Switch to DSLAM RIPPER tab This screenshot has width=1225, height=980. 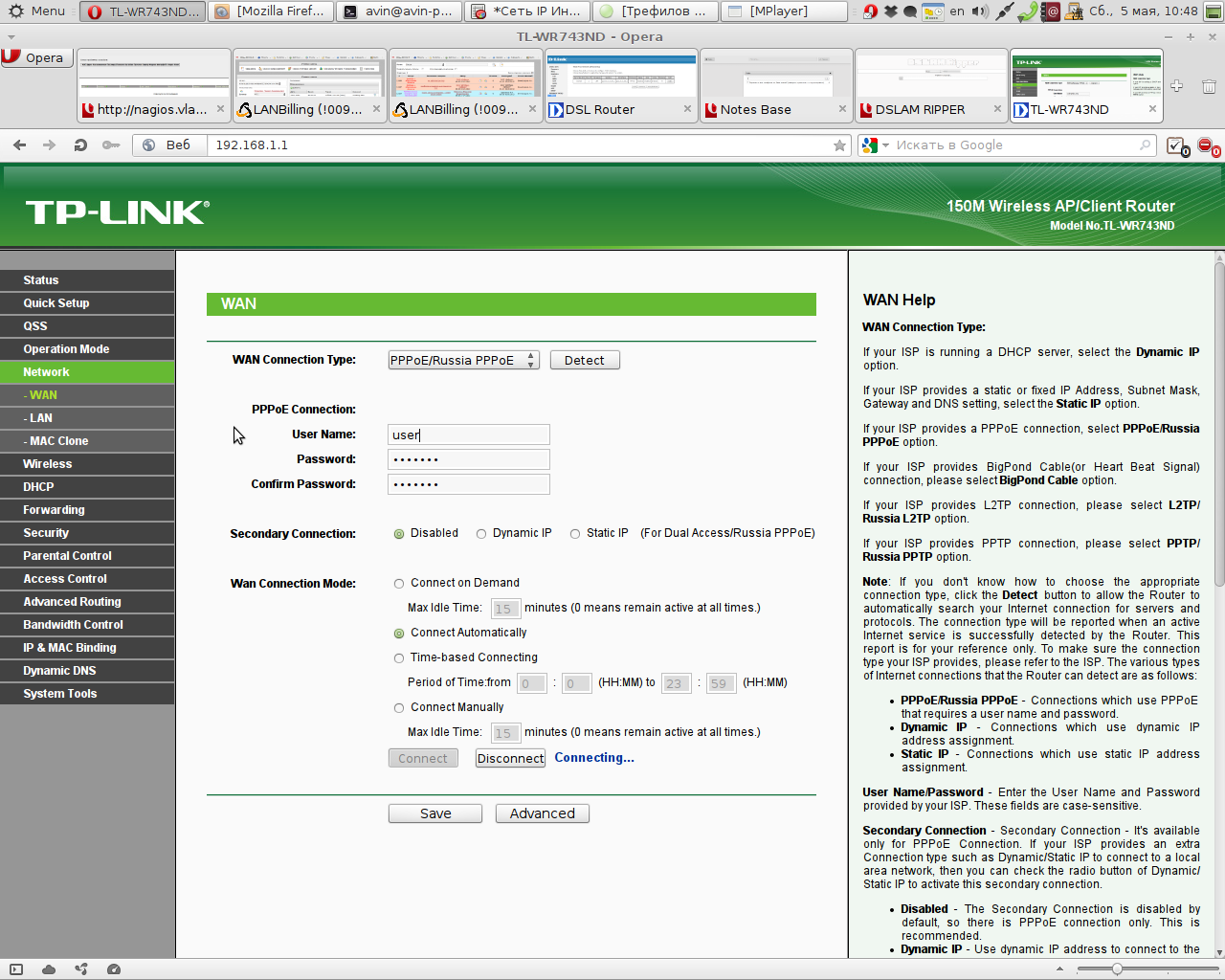(930, 87)
